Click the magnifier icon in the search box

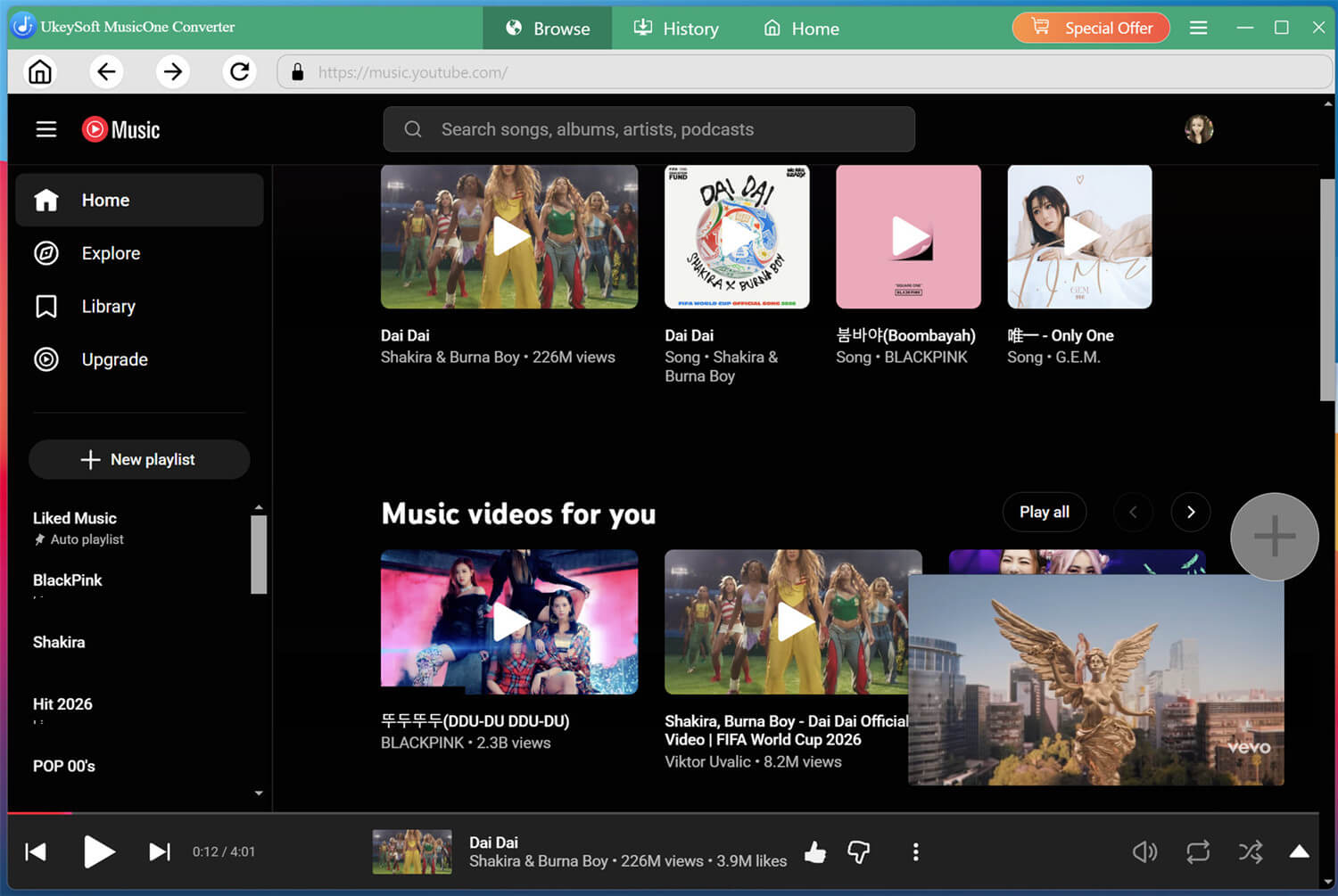413,129
